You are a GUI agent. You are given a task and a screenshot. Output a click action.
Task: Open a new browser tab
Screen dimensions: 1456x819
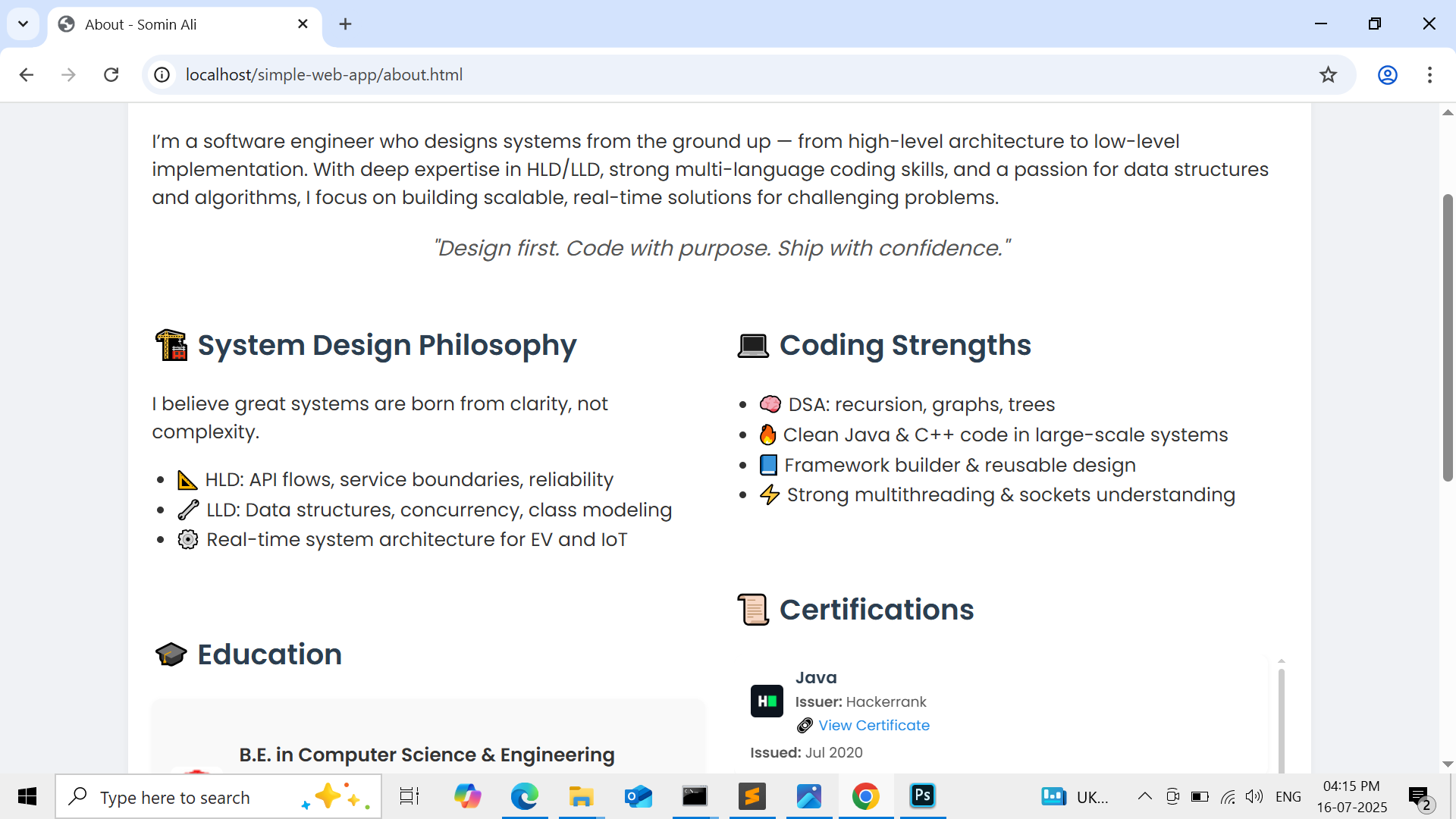[x=345, y=24]
